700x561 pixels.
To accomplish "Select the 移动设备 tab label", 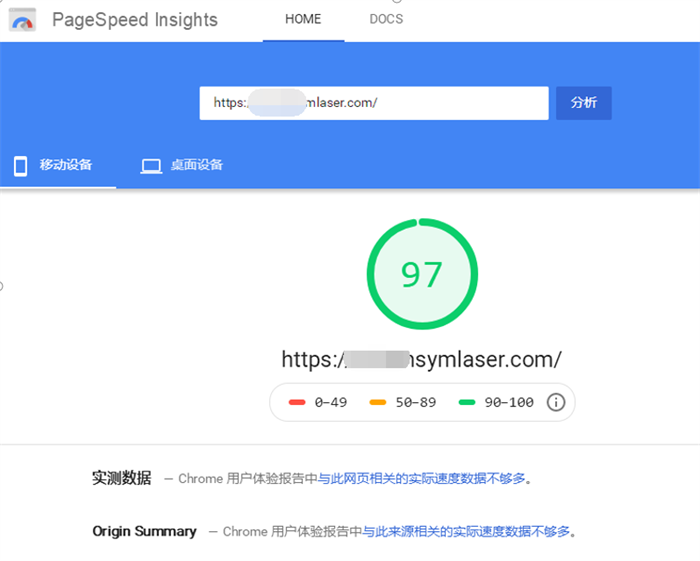I will 66,165.
